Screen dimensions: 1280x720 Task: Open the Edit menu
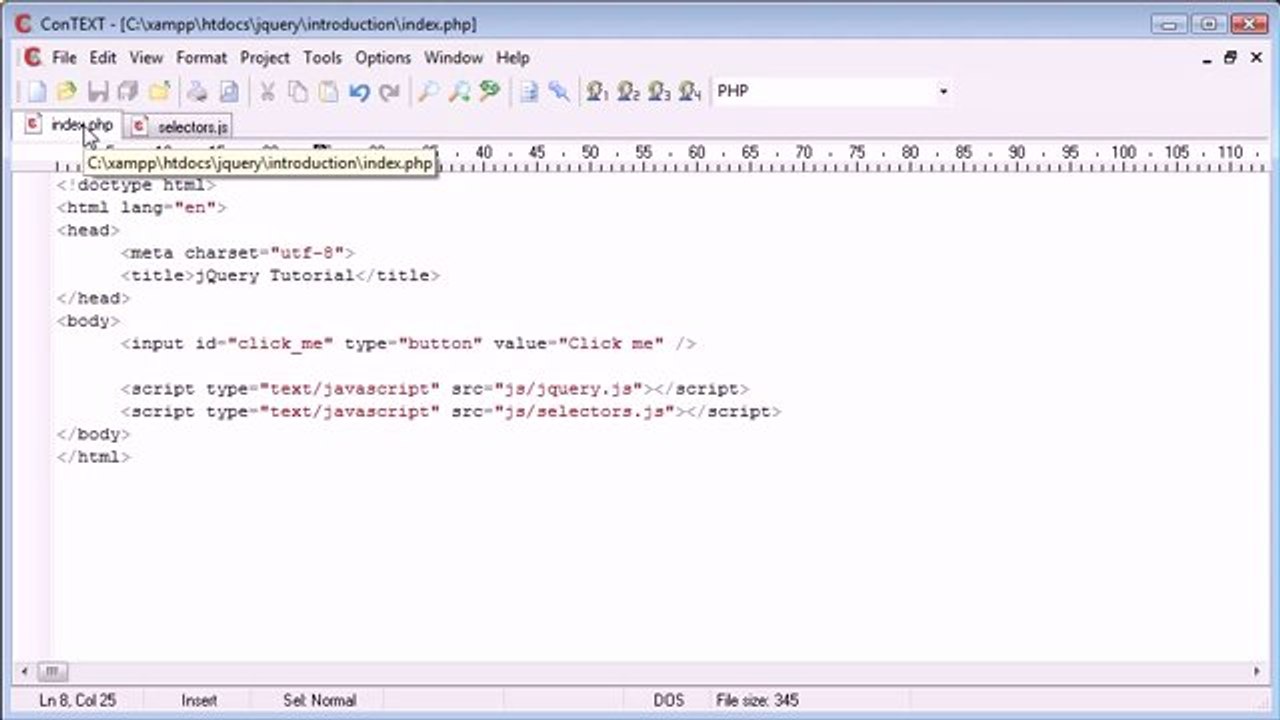(x=103, y=58)
